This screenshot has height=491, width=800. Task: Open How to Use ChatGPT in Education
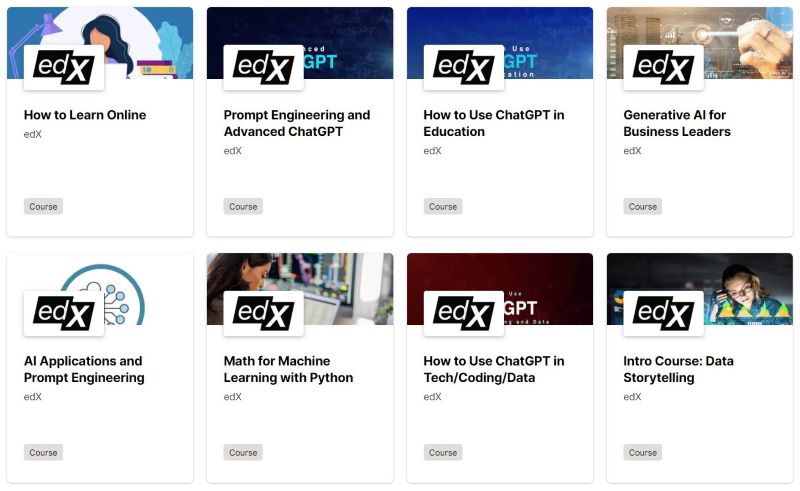494,123
